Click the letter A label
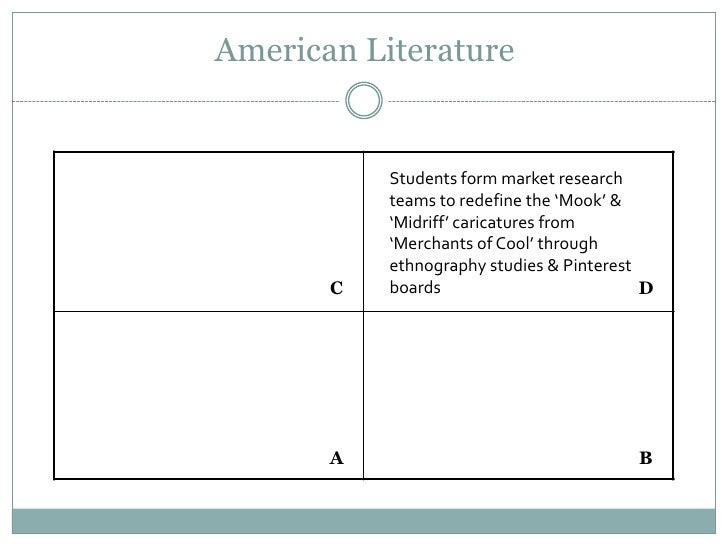Image resolution: width=728 pixels, height=546 pixels. (x=337, y=458)
